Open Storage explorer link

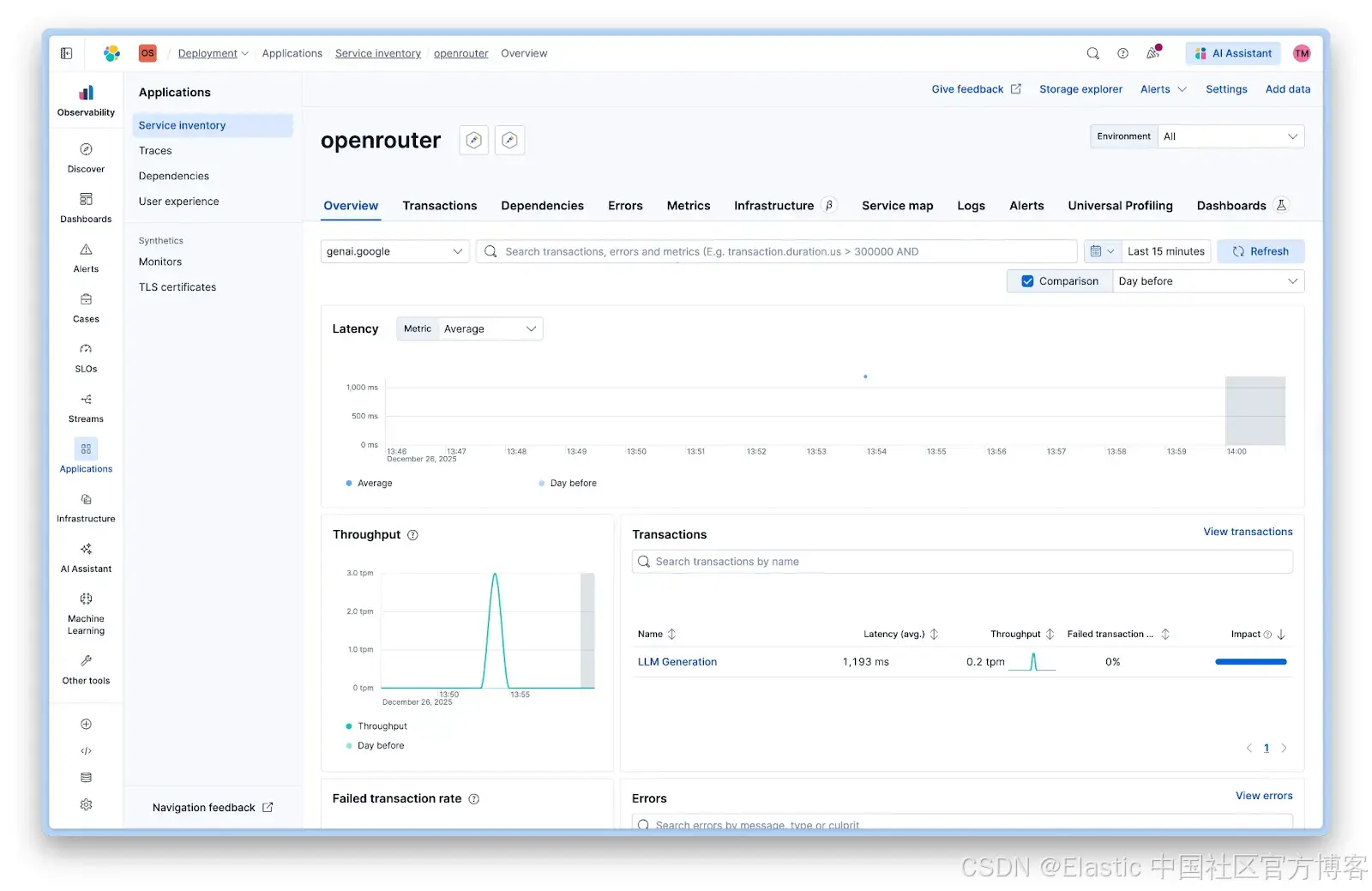coord(1080,89)
